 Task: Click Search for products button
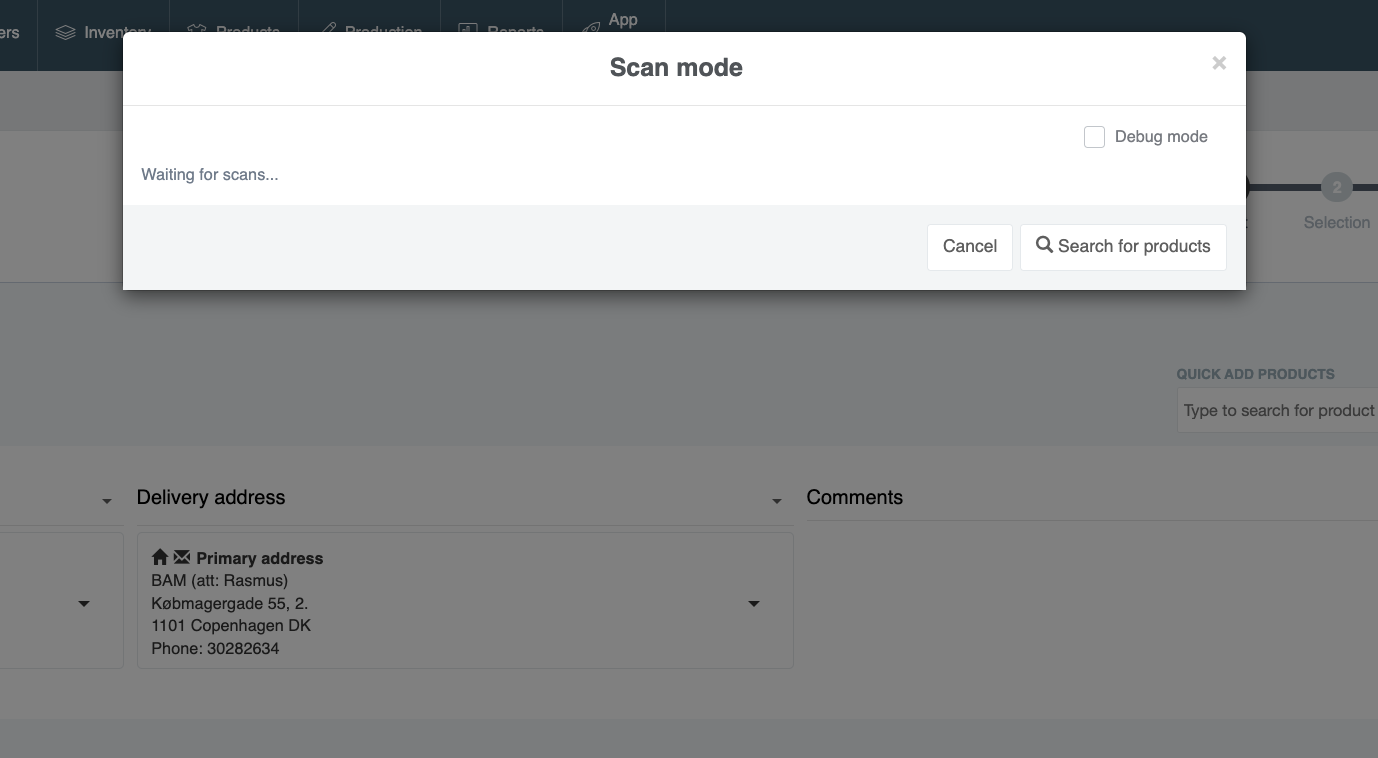point(1123,246)
